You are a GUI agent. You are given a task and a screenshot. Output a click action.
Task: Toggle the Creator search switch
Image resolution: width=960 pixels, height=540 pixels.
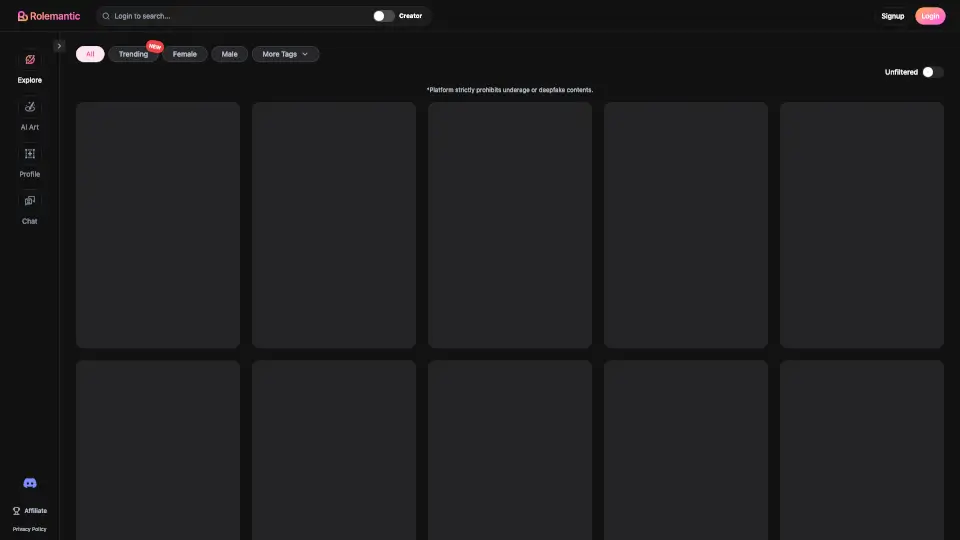(383, 16)
